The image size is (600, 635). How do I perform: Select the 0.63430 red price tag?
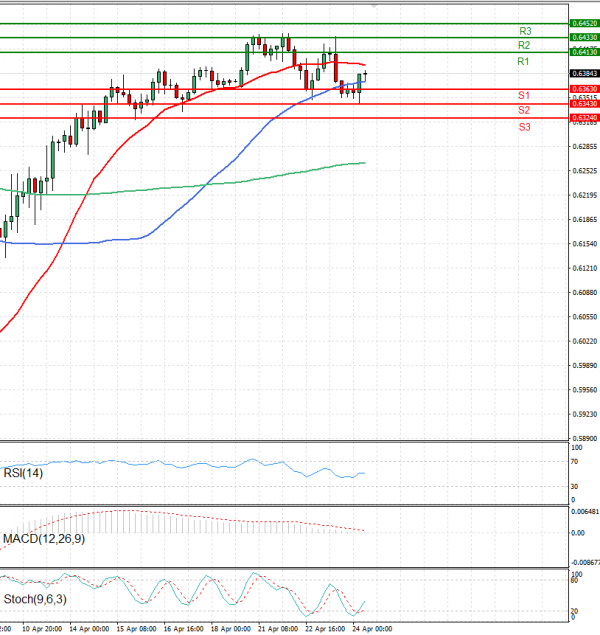point(585,104)
